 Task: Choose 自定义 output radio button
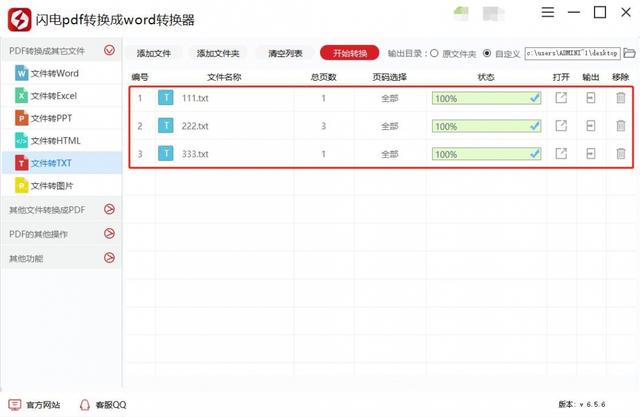click(487, 53)
